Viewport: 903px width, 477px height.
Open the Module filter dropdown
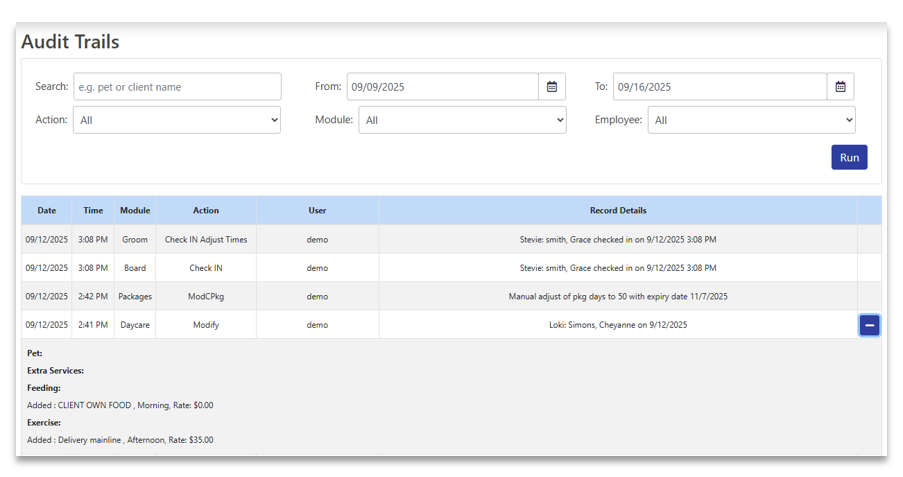tap(462, 120)
